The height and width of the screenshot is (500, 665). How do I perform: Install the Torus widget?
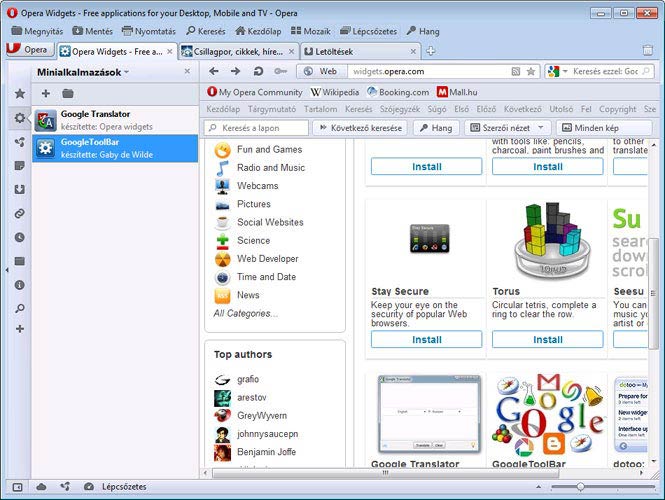(548, 339)
